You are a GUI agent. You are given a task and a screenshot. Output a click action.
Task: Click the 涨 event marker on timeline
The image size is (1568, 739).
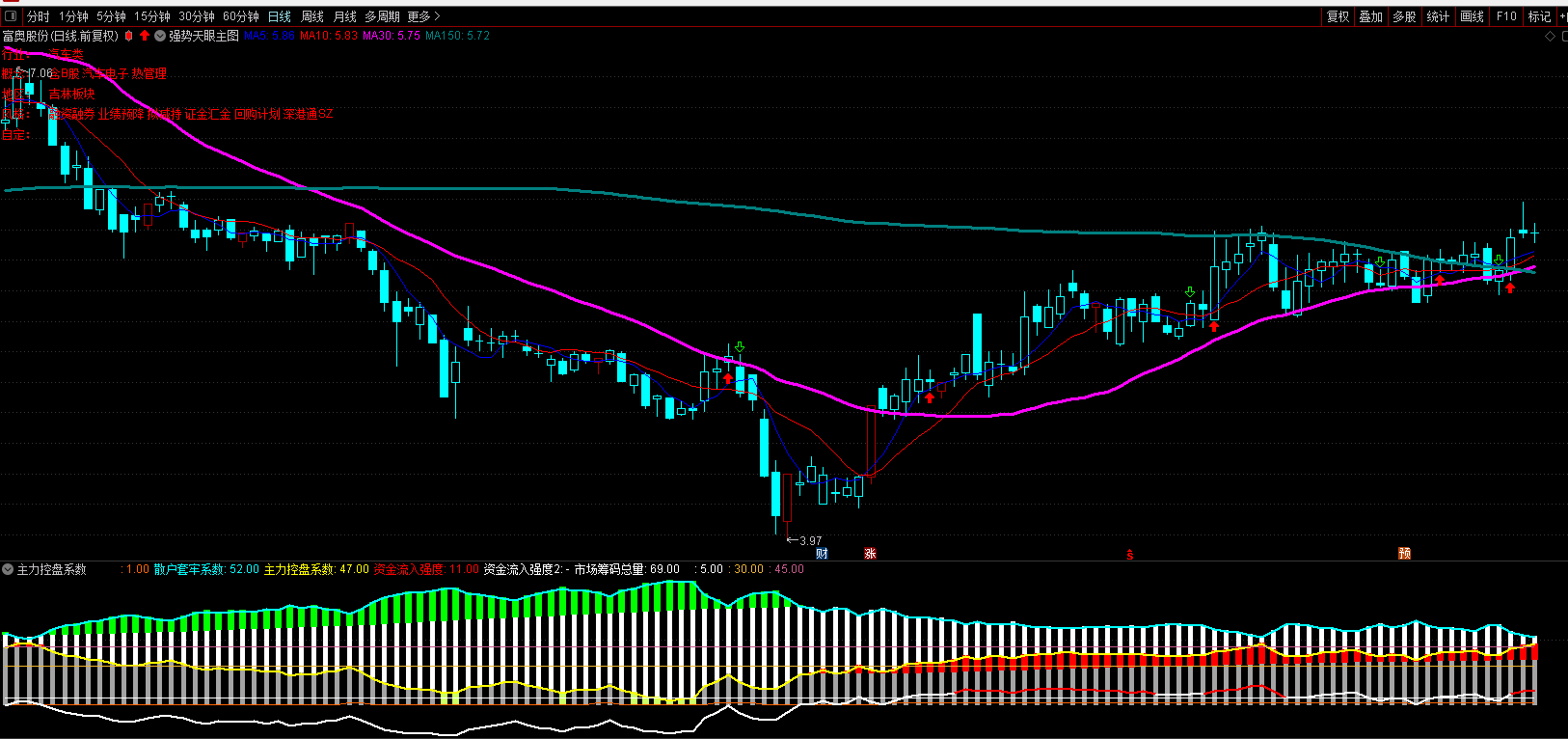click(x=870, y=554)
